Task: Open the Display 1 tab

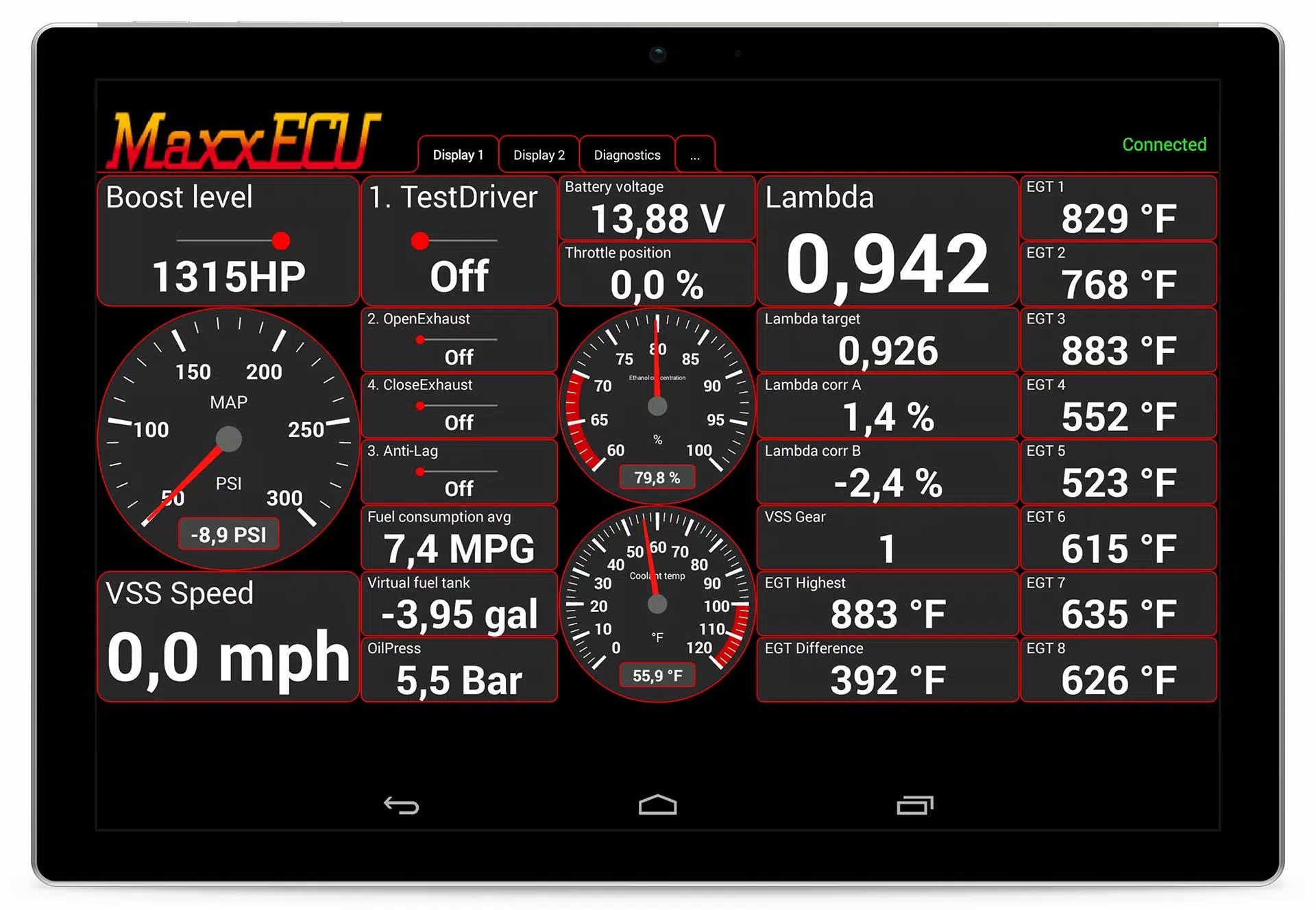Action: pos(456,155)
